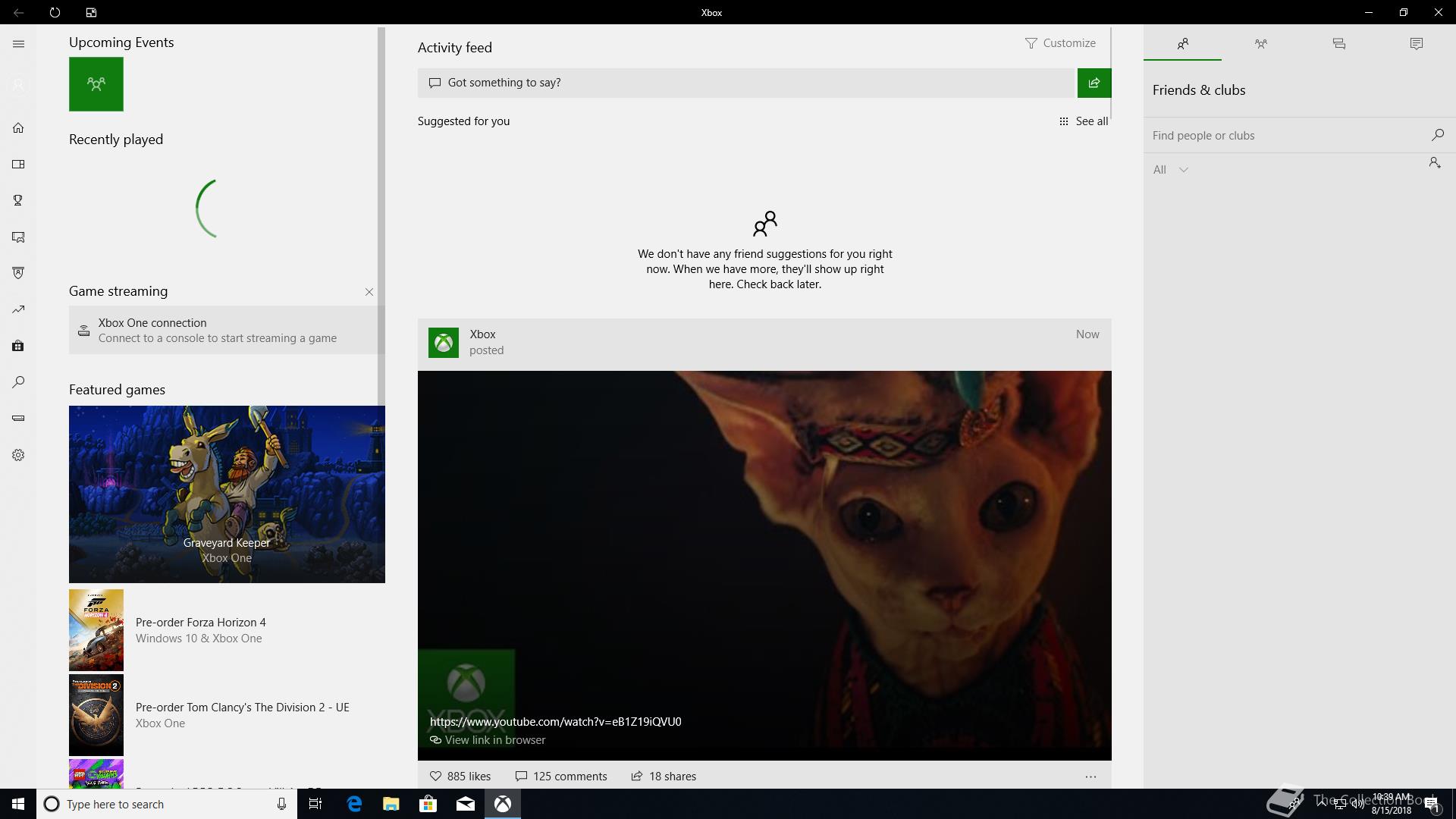Open Clubs shield icon in sidebar

pos(18,273)
